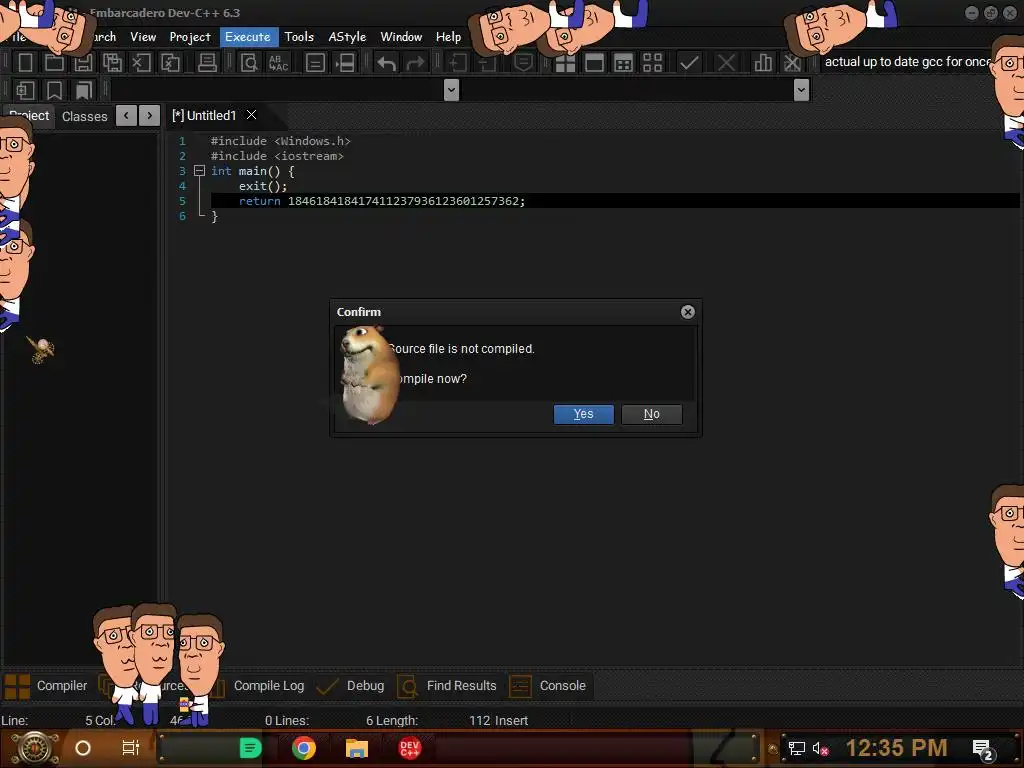
Task: Open the AStyle menu
Action: point(347,37)
